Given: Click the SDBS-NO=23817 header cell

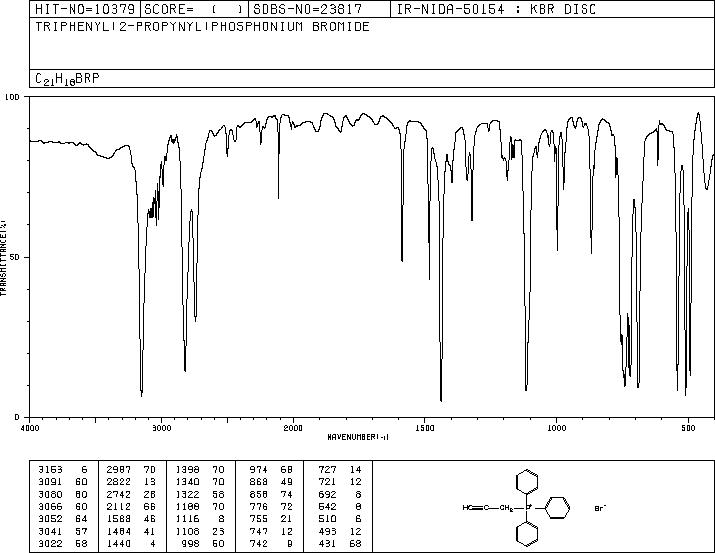Looking at the screenshot, I should (319, 9).
